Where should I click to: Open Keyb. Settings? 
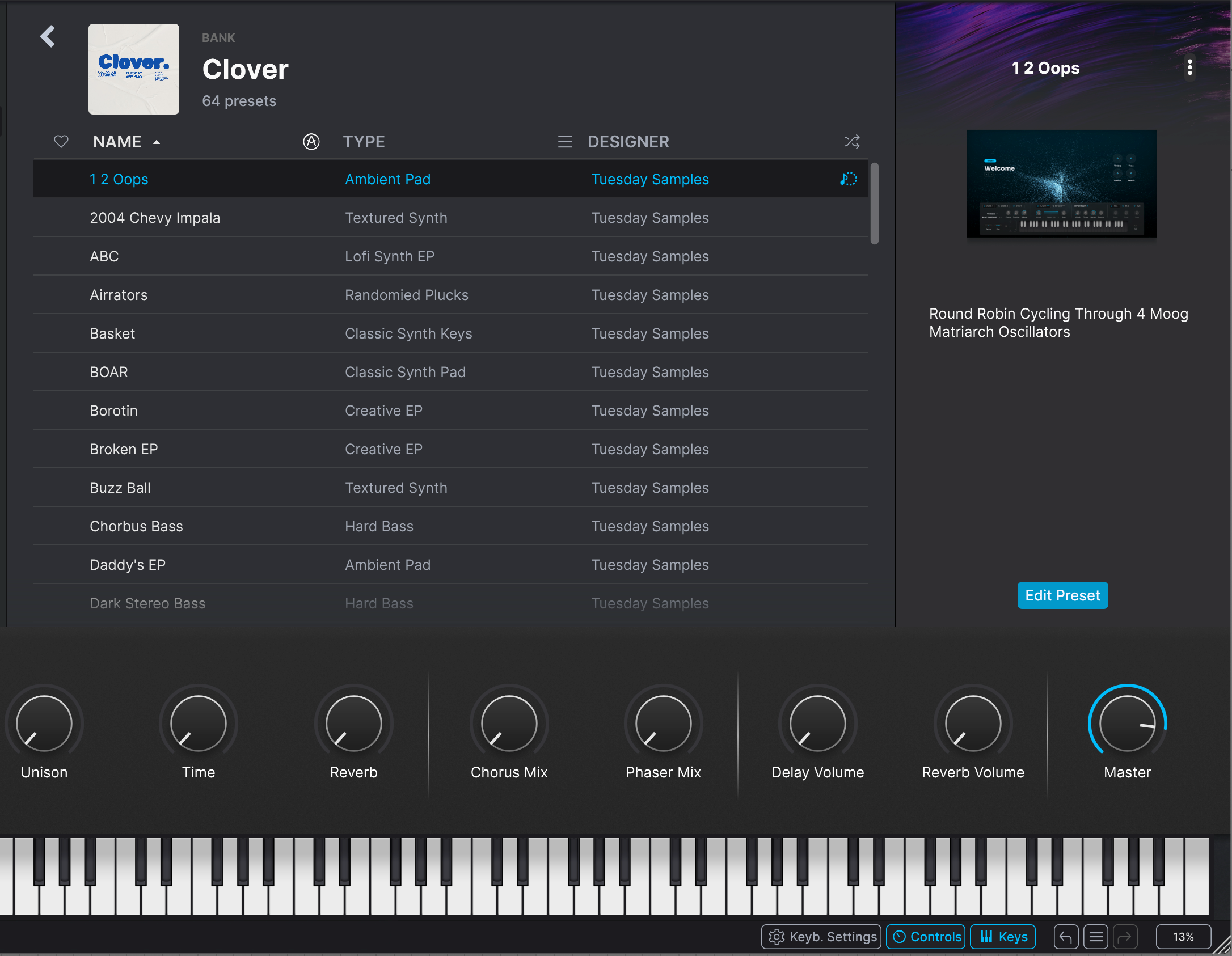821,937
